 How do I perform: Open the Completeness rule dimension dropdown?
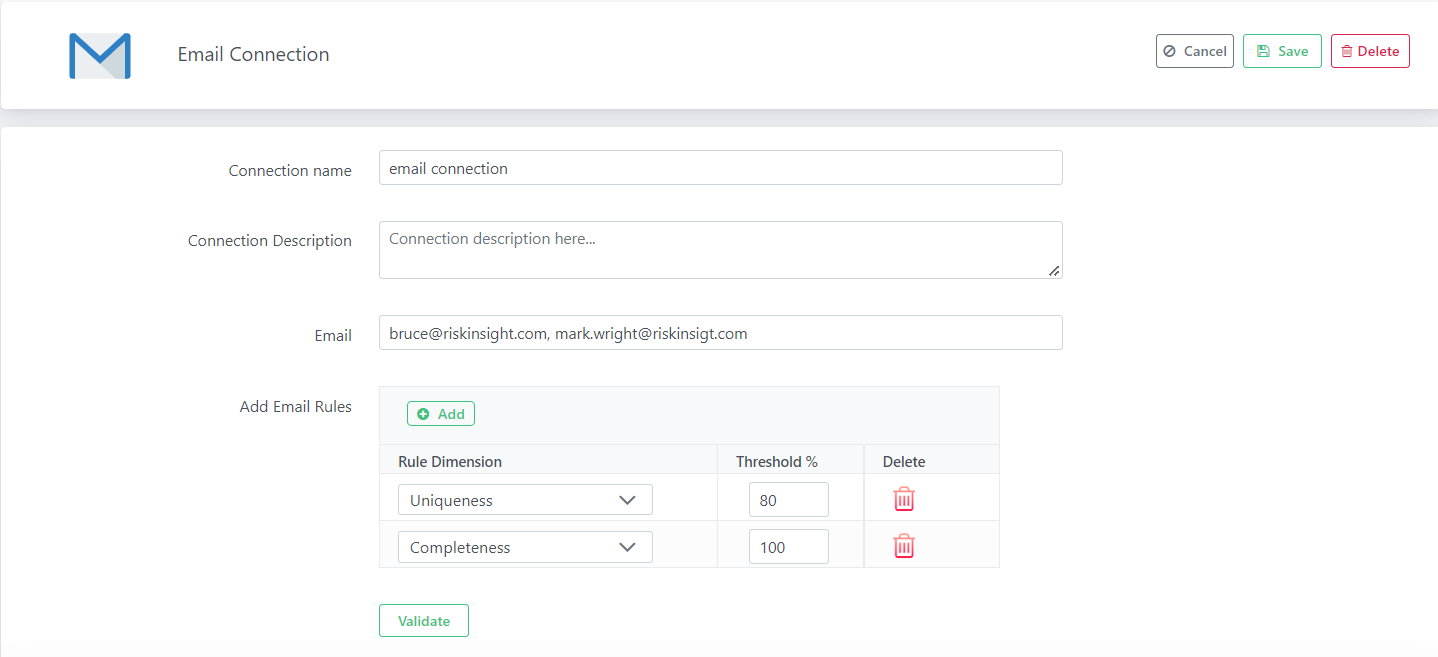coord(525,547)
